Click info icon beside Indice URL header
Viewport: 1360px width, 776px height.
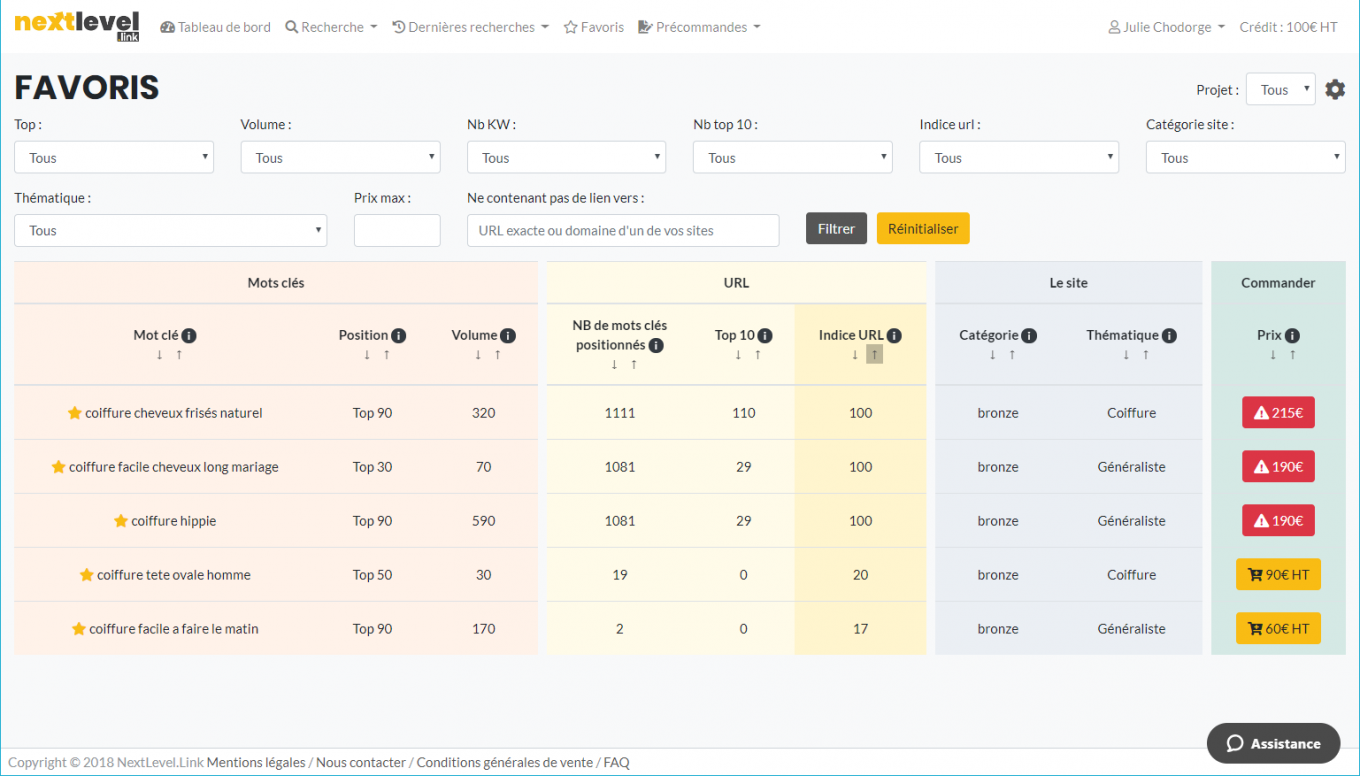894,336
